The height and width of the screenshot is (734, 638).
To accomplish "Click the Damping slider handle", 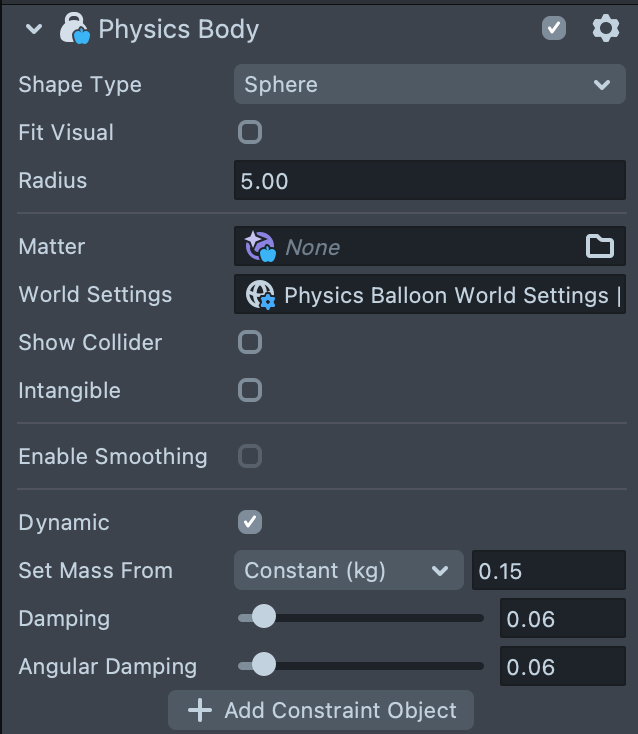I will pos(264,617).
